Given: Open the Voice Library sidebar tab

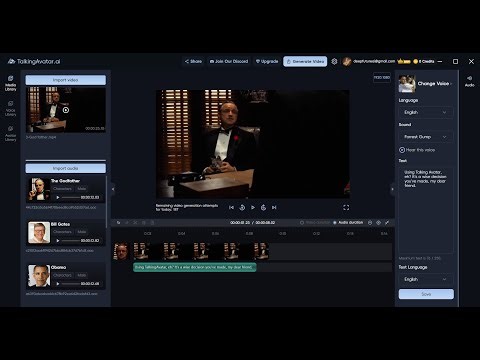Looking at the screenshot, I should 10,108.
